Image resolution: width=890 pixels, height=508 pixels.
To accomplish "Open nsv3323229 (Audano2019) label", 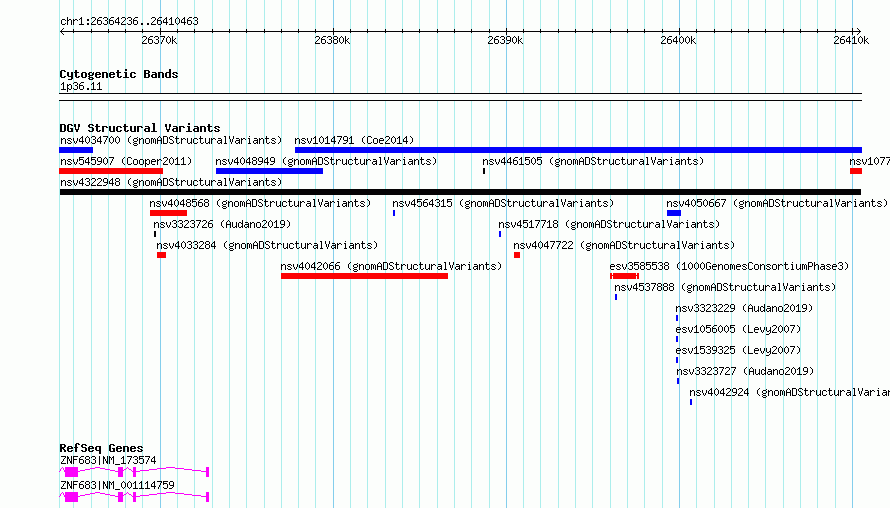I will [744, 308].
